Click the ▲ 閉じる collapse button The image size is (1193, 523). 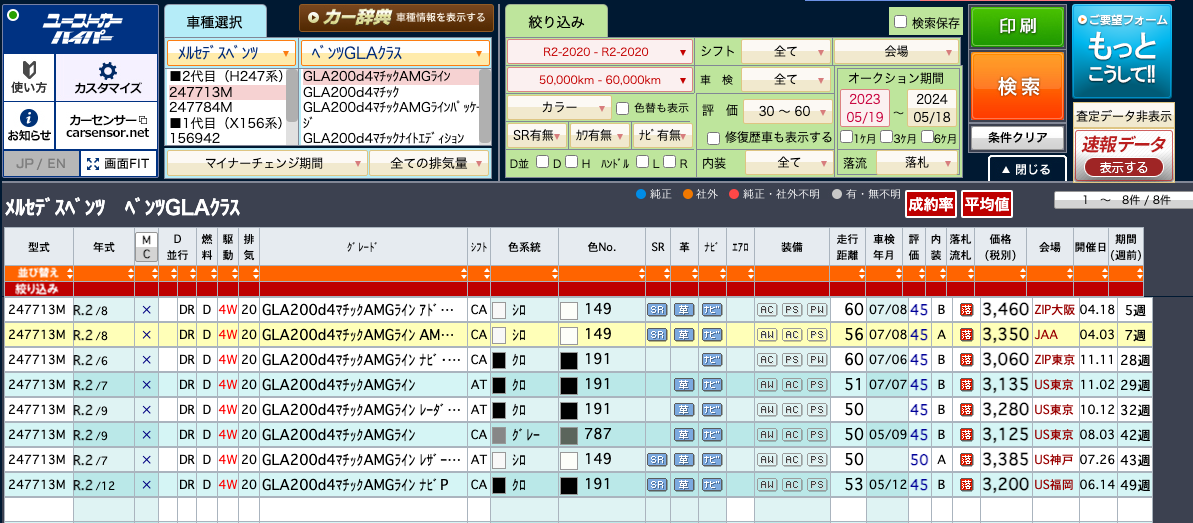1027,169
